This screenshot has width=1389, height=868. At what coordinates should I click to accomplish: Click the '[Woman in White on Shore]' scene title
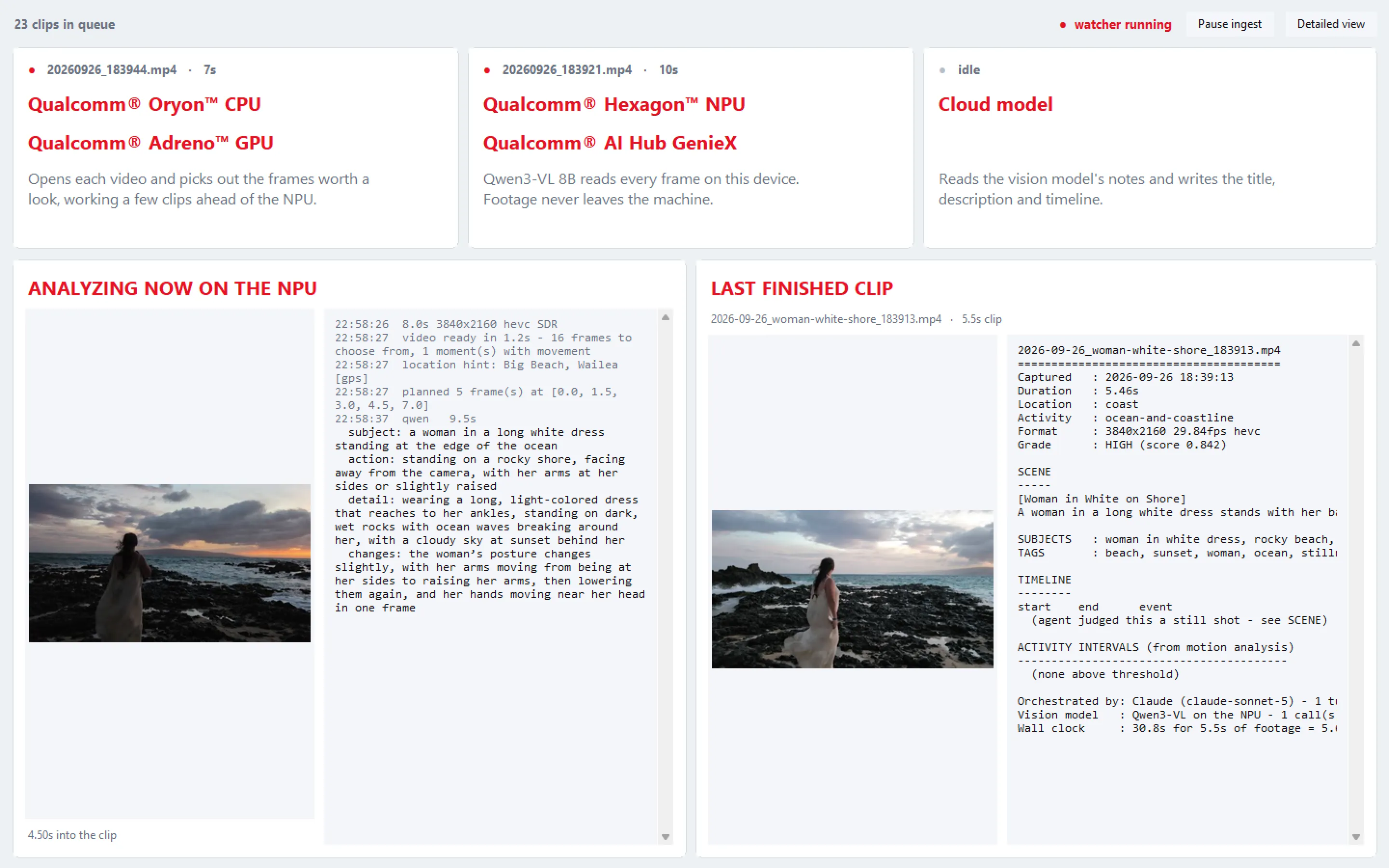coord(1102,499)
